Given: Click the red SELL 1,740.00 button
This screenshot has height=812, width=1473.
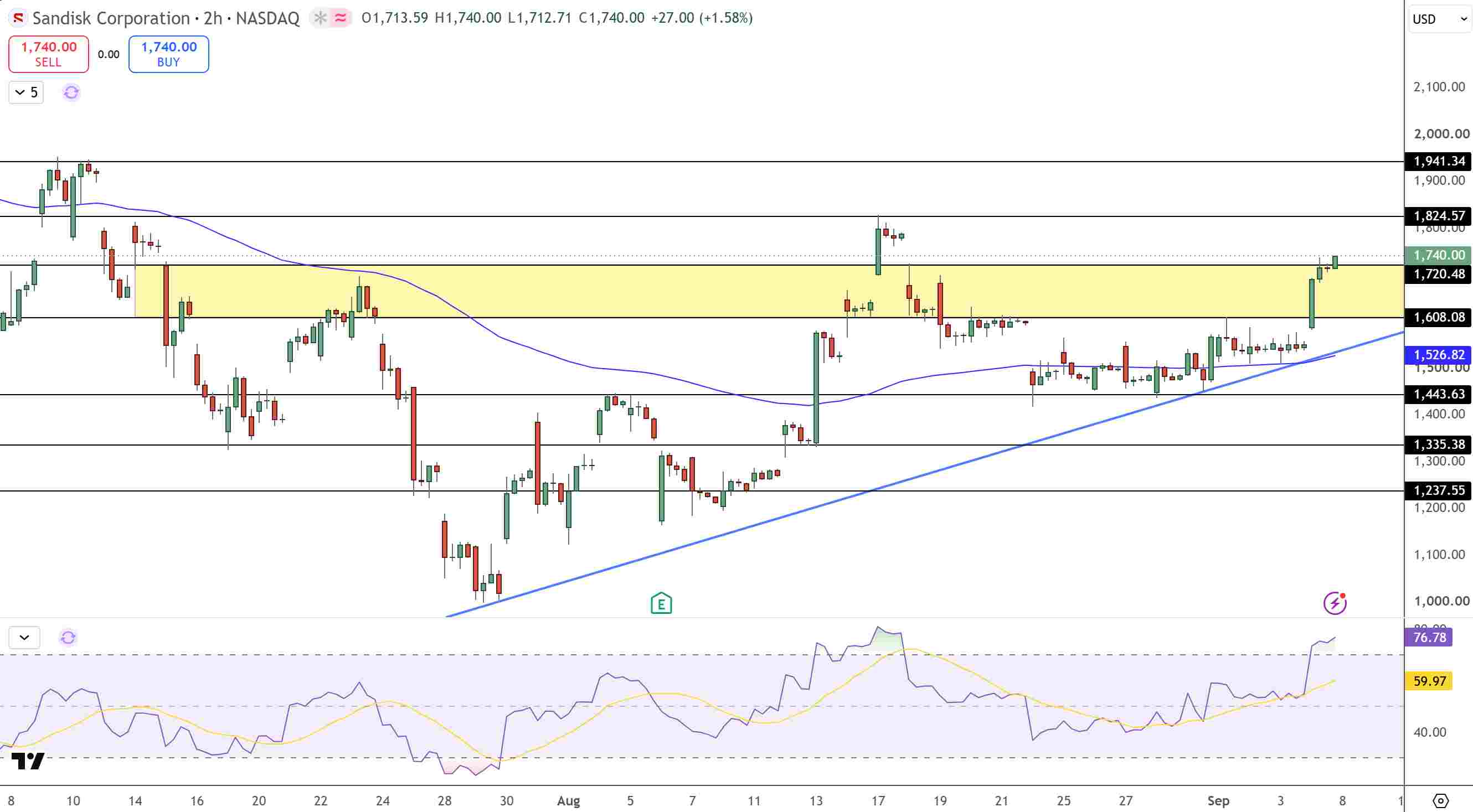Looking at the screenshot, I should coord(49,54).
